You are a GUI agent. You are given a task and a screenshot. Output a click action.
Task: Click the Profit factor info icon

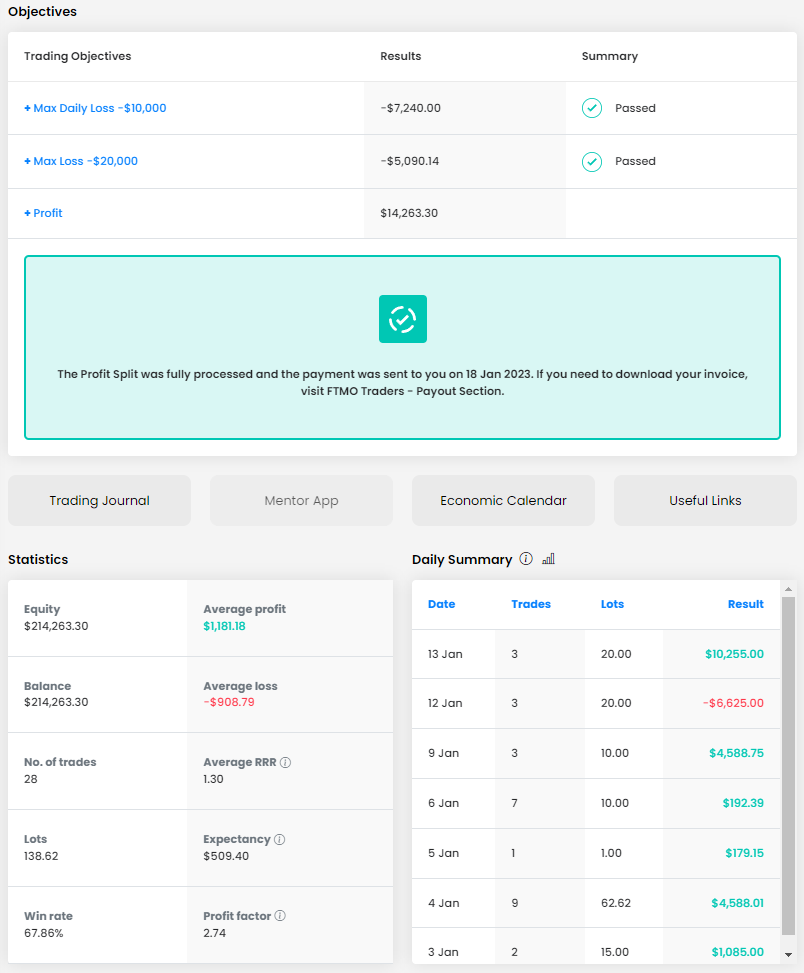[x=280, y=916]
